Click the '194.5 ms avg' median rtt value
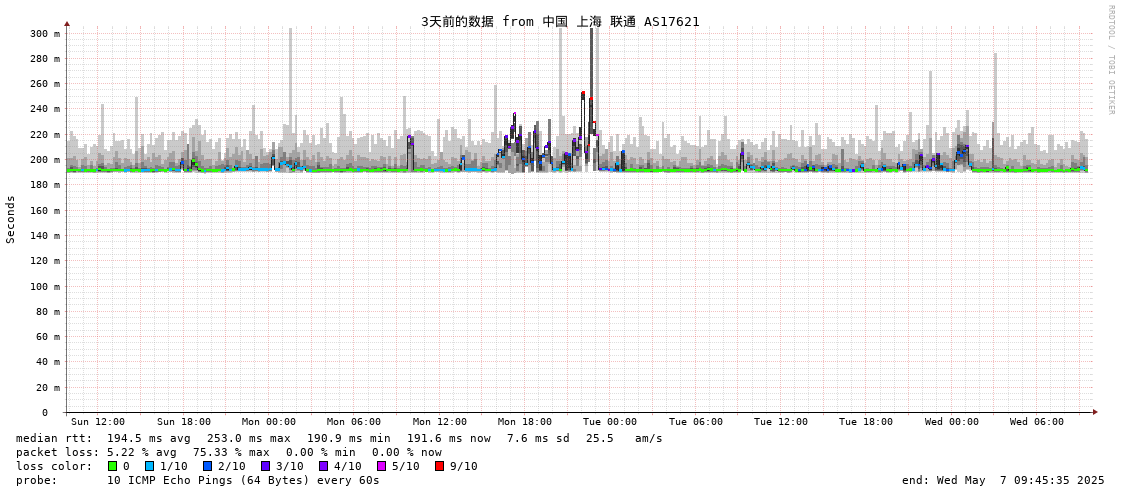Image resolution: width=1121 pixels, height=494 pixels. 149,438
